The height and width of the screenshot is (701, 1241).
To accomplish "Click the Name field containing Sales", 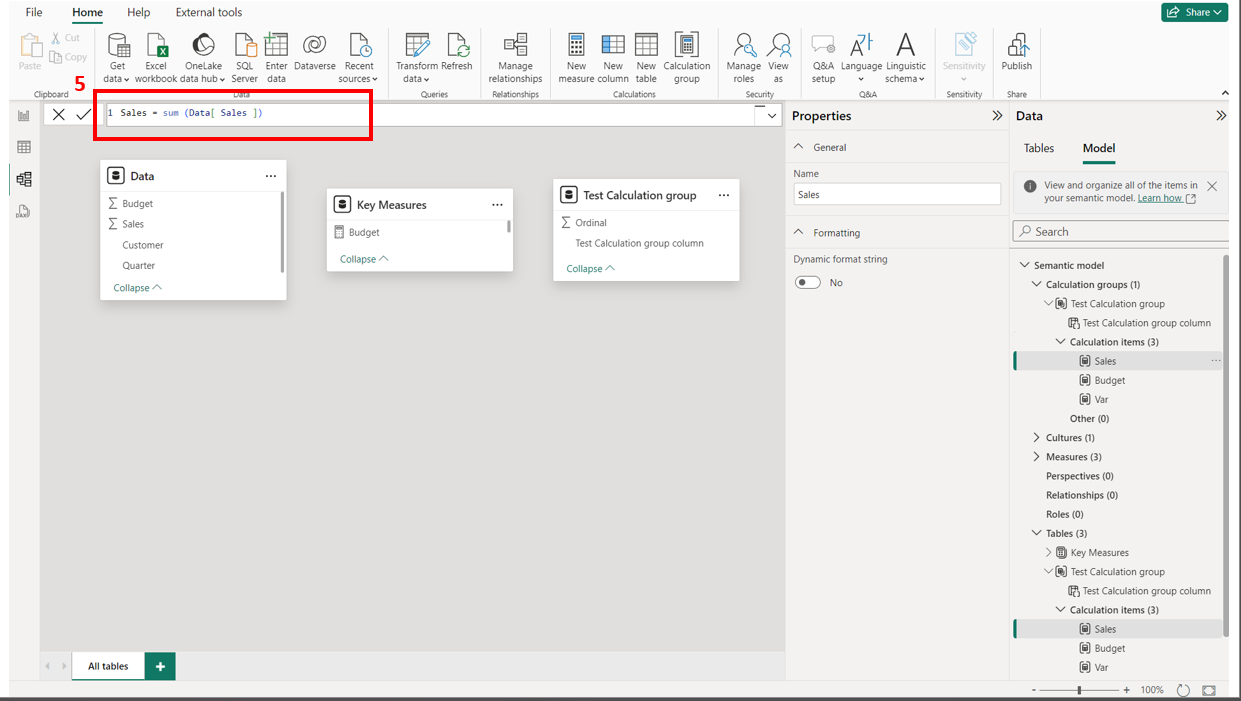I will tap(897, 195).
